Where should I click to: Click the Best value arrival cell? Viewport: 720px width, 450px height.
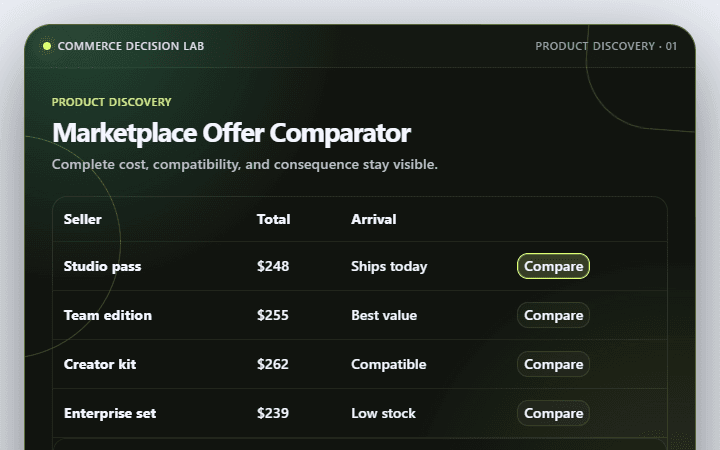(x=384, y=315)
